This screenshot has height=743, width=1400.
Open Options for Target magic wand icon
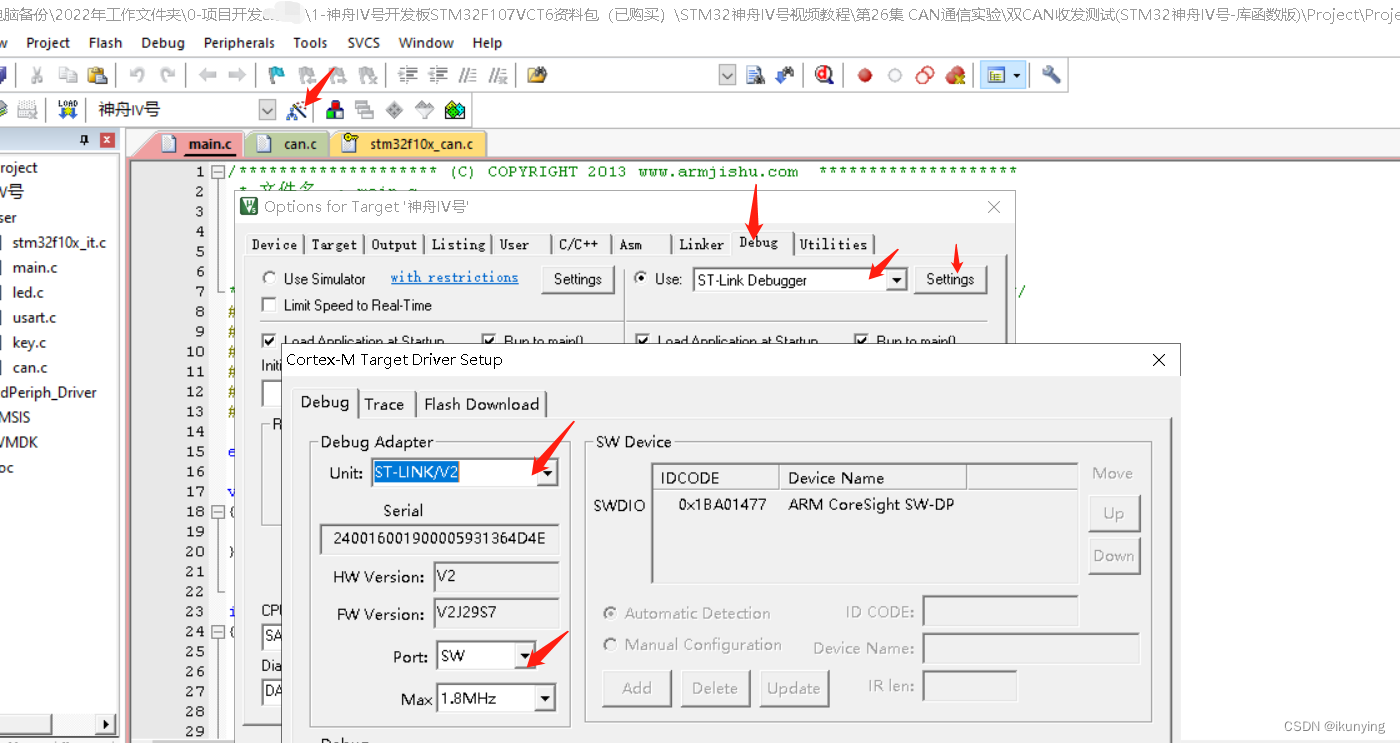click(296, 110)
